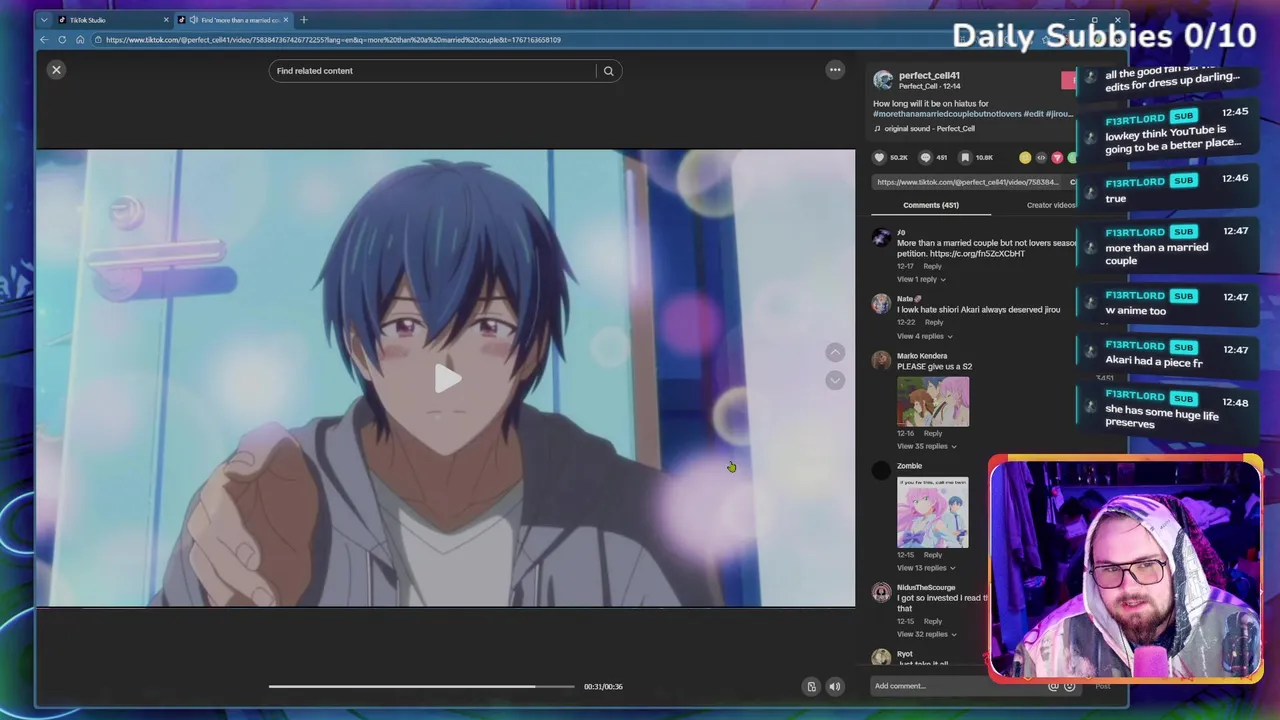
Task: Reply to Zombie's comment
Action: coord(933,554)
